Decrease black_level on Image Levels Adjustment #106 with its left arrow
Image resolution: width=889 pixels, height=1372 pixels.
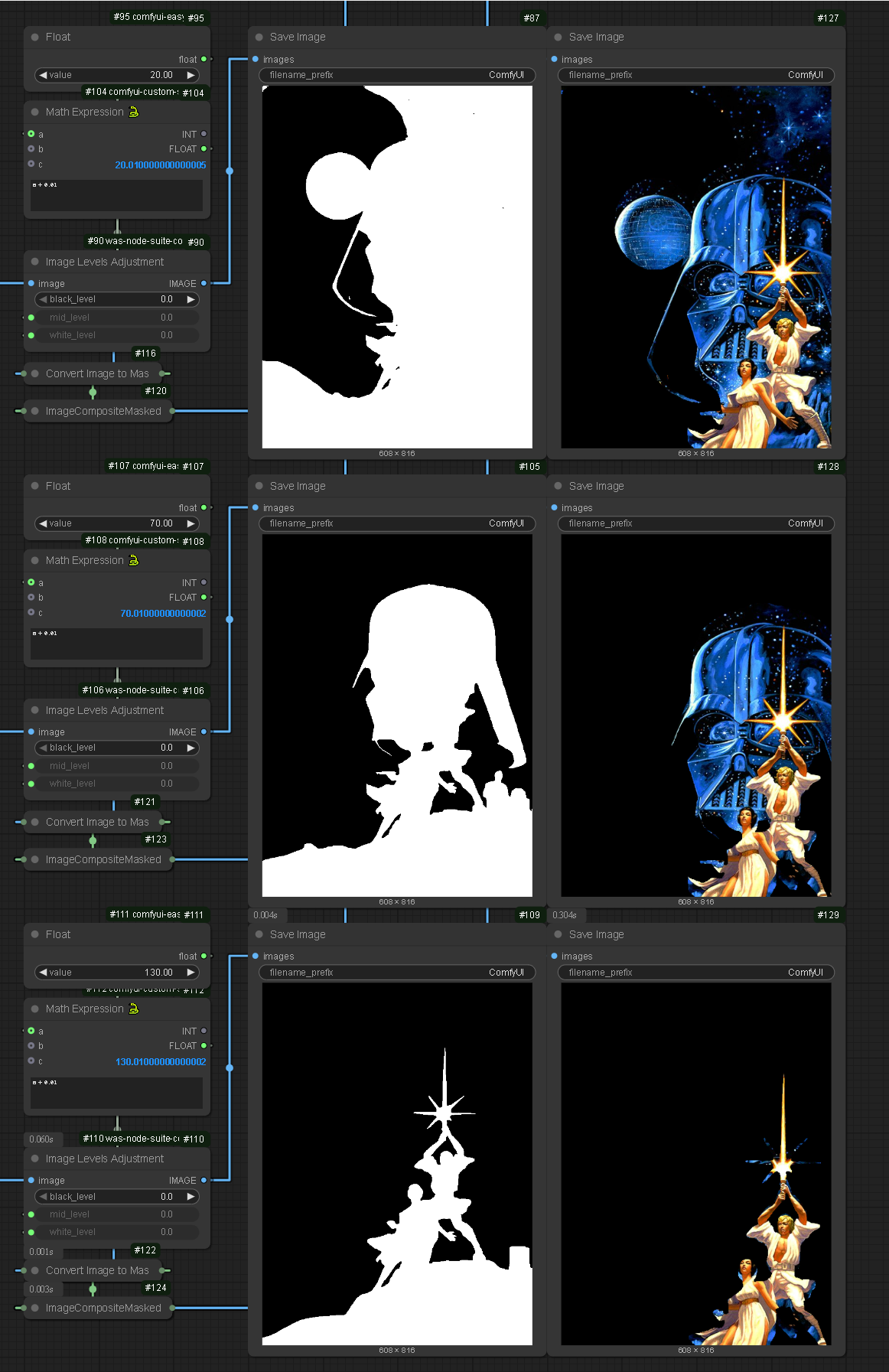(x=43, y=748)
